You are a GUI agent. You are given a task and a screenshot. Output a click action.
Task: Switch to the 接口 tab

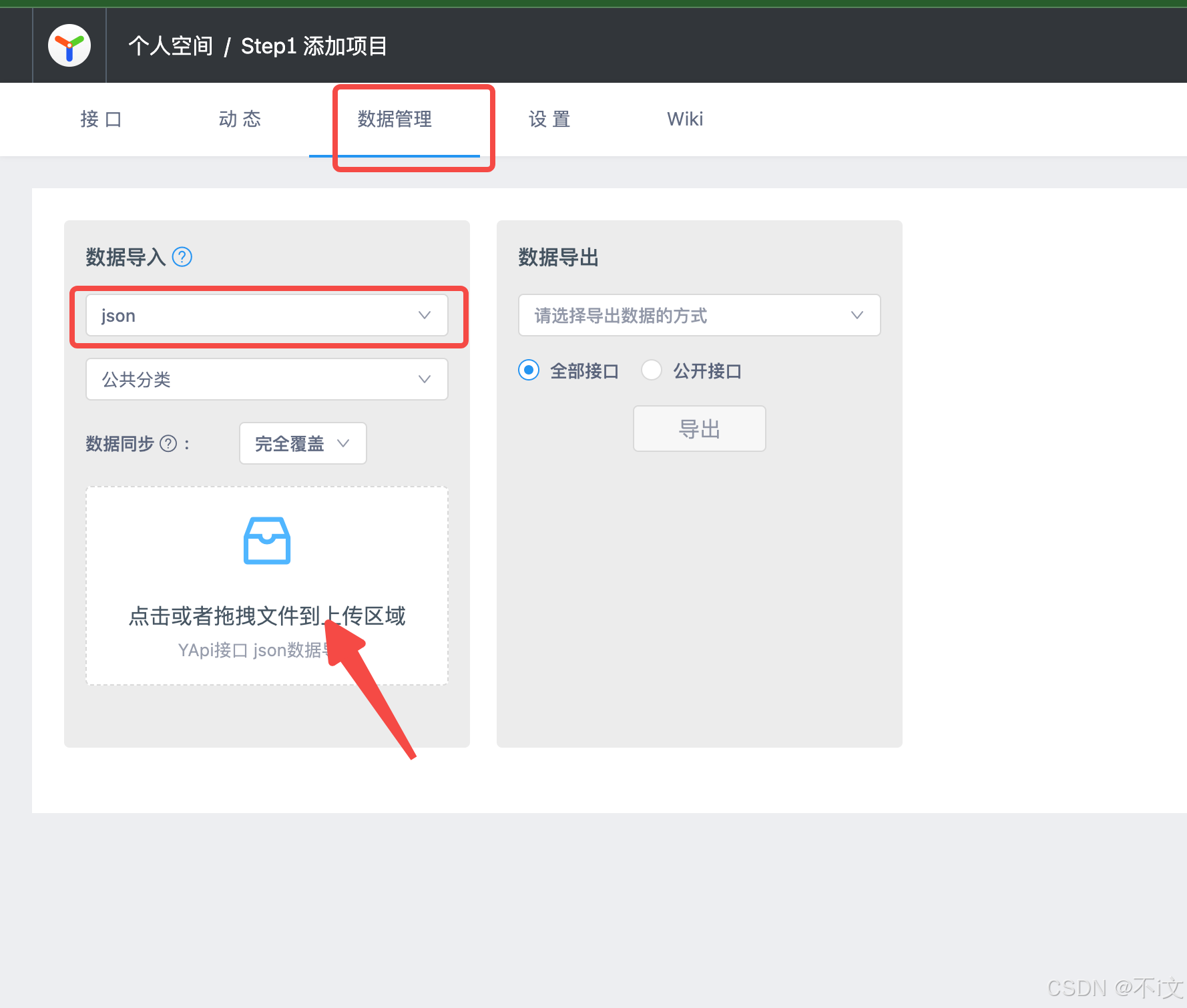pos(101,119)
